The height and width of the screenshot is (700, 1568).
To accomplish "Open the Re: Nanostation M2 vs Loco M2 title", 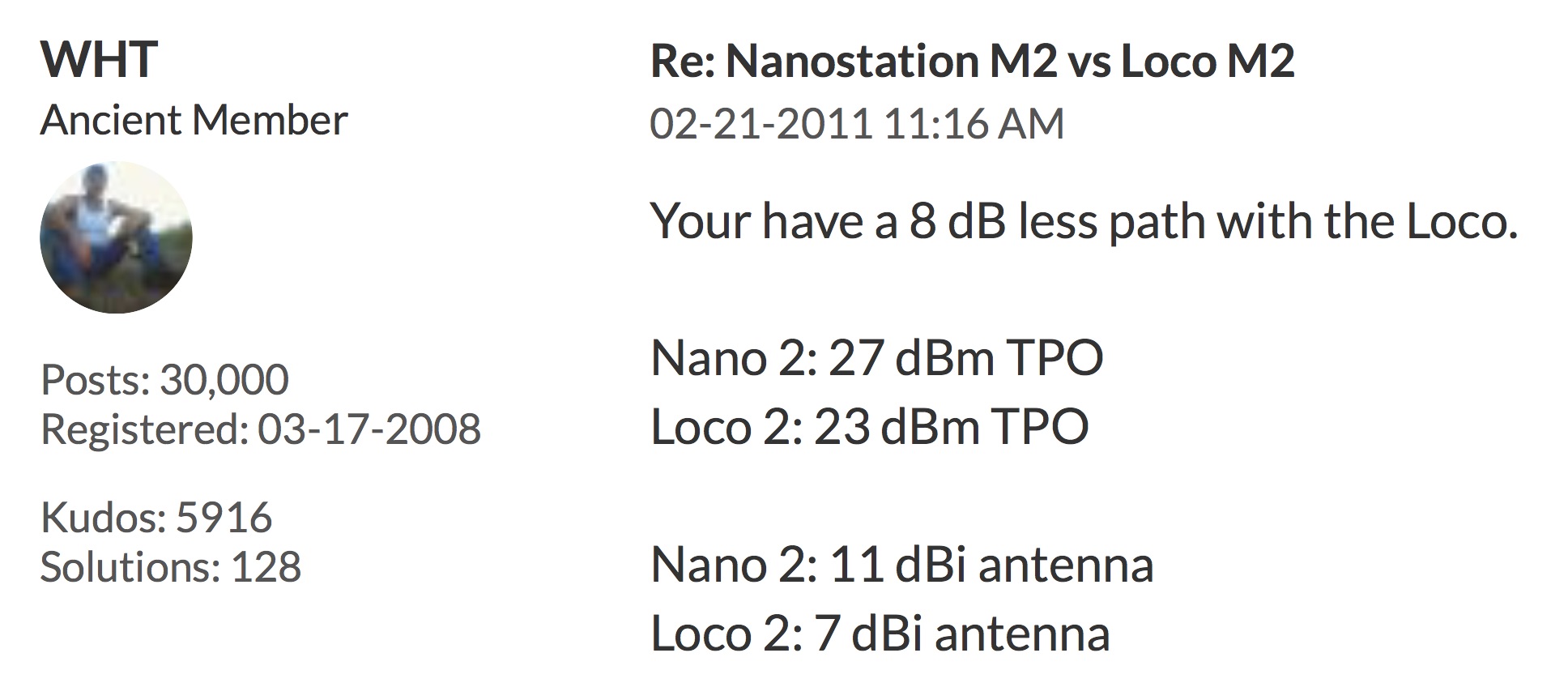I will coord(972,61).
